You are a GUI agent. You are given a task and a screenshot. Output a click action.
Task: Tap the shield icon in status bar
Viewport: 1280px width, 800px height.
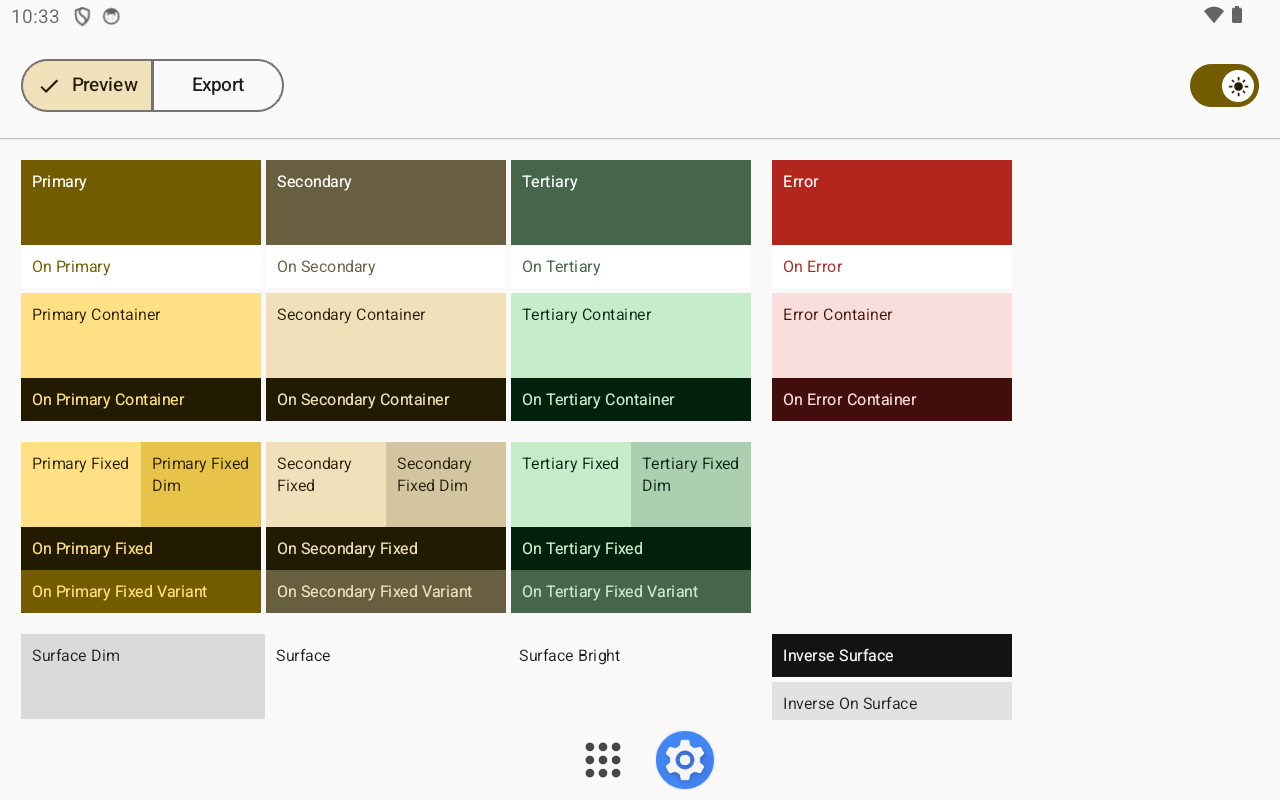pyautogui.click(x=83, y=16)
